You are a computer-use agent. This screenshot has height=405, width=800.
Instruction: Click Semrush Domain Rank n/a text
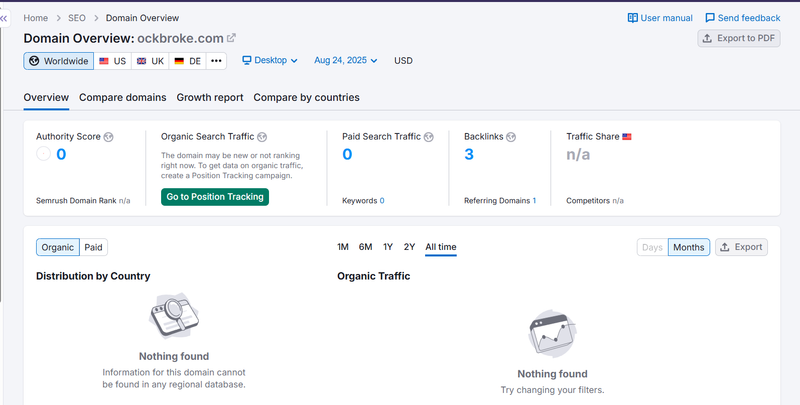pos(83,201)
